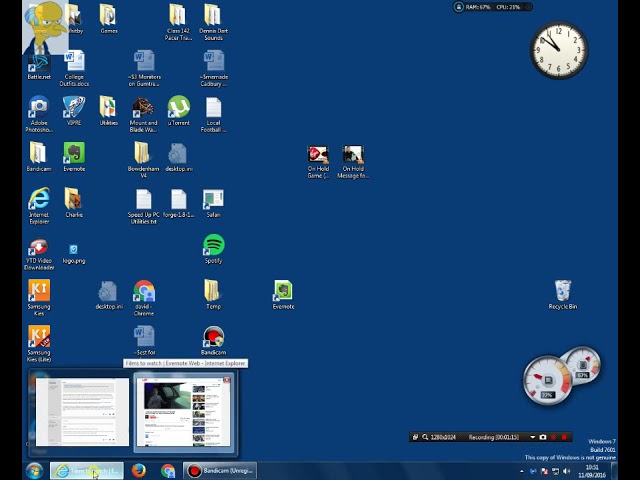Click the Show desktop button
640x480 pixels.
(614, 471)
